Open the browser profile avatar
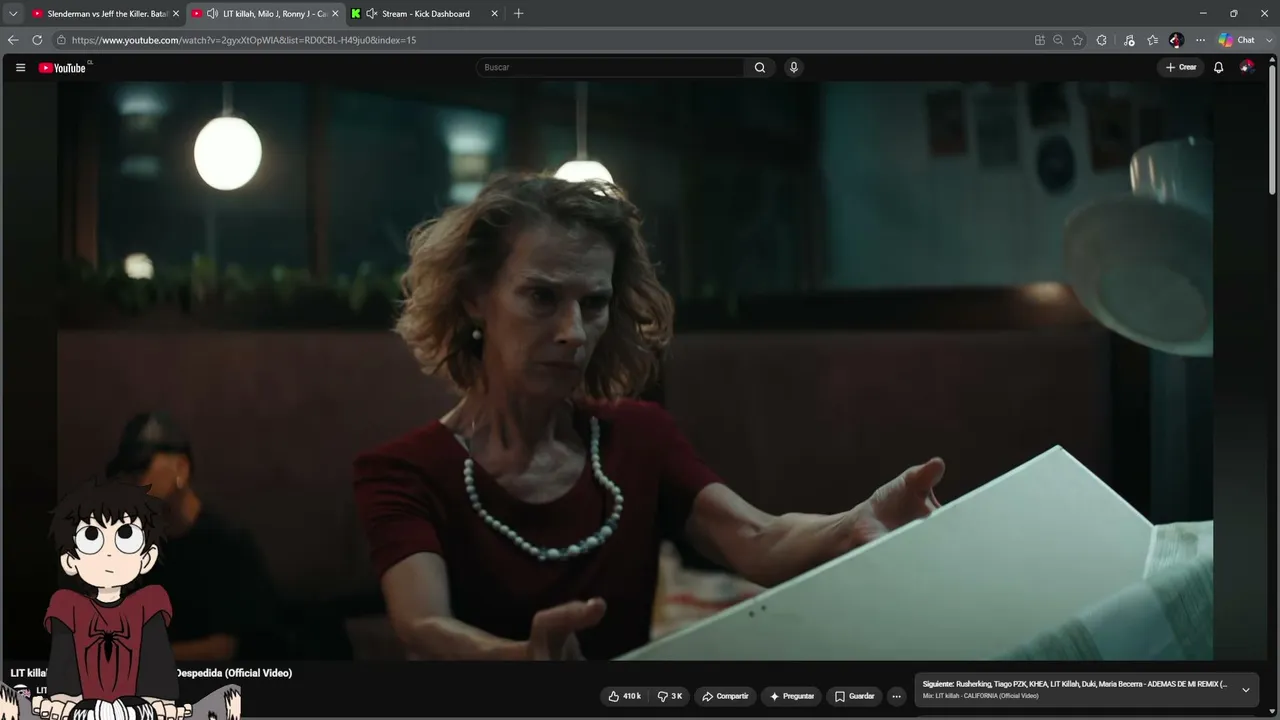Image resolution: width=1280 pixels, height=720 pixels. point(1177,40)
